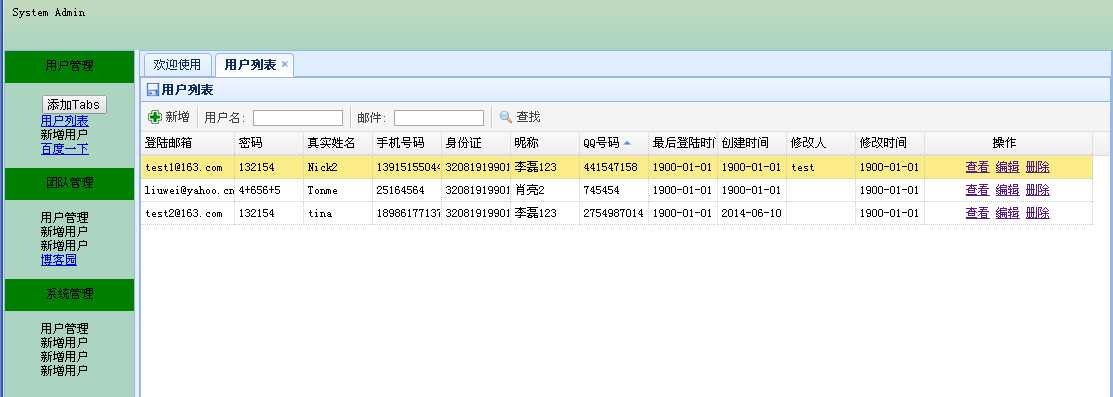Click 编辑 in the test2@163.com row
This screenshot has height=397, width=1113.
pyautogui.click(x=1007, y=213)
